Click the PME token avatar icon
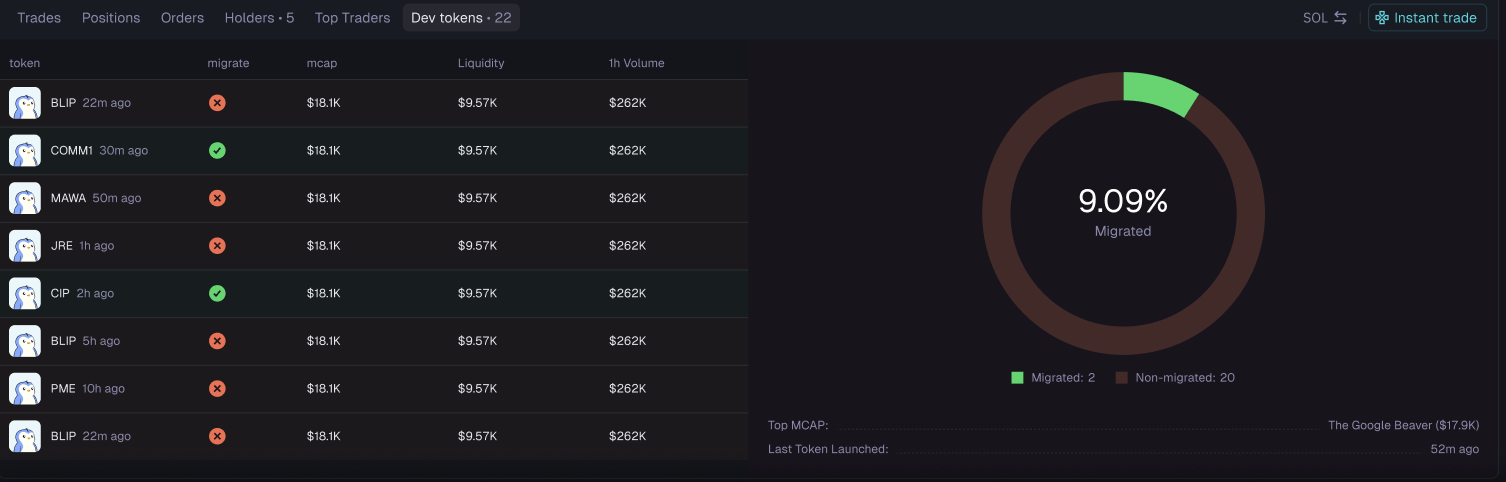 tap(25, 389)
